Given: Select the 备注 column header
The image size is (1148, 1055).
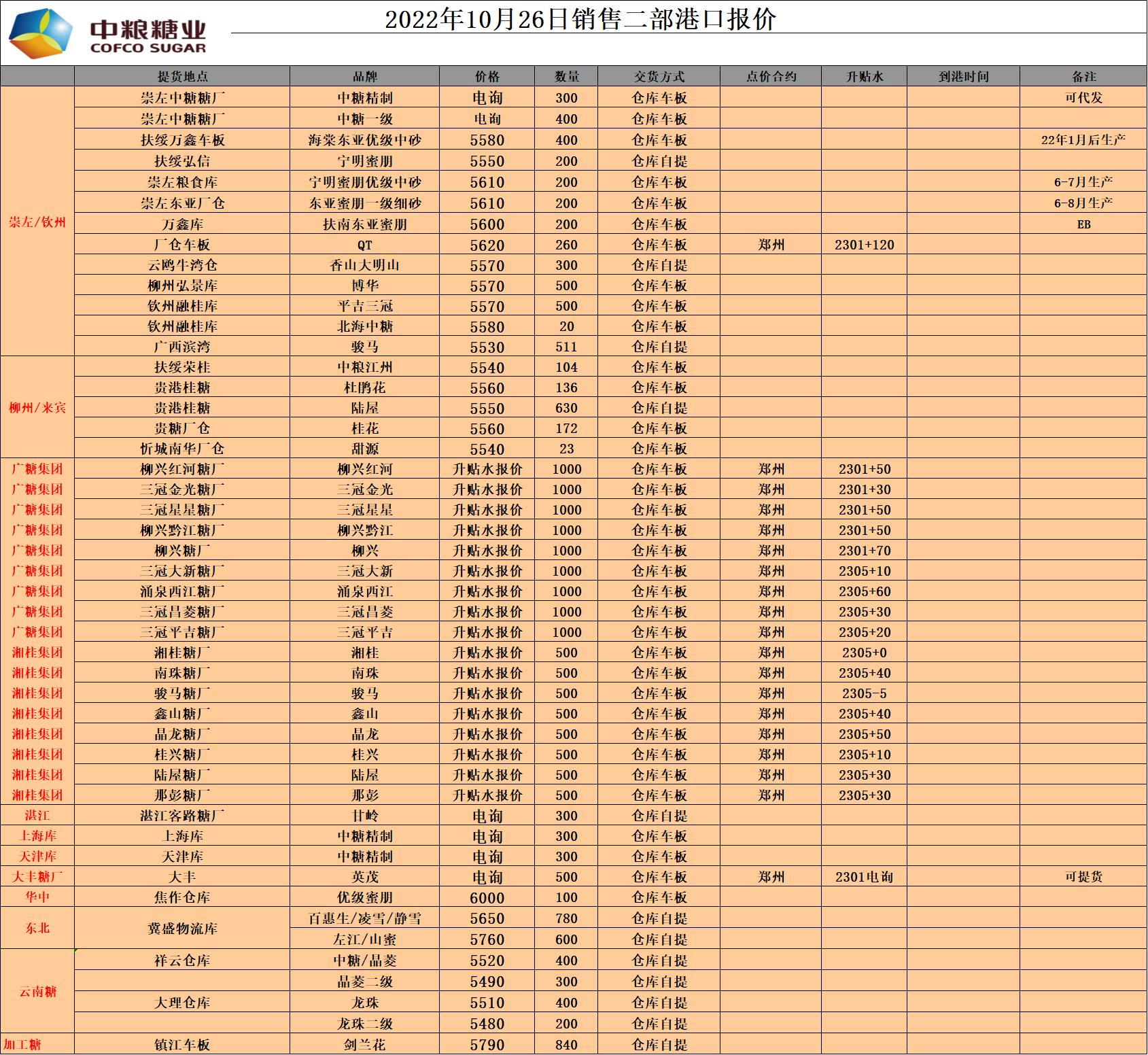Looking at the screenshot, I should 1083,76.
